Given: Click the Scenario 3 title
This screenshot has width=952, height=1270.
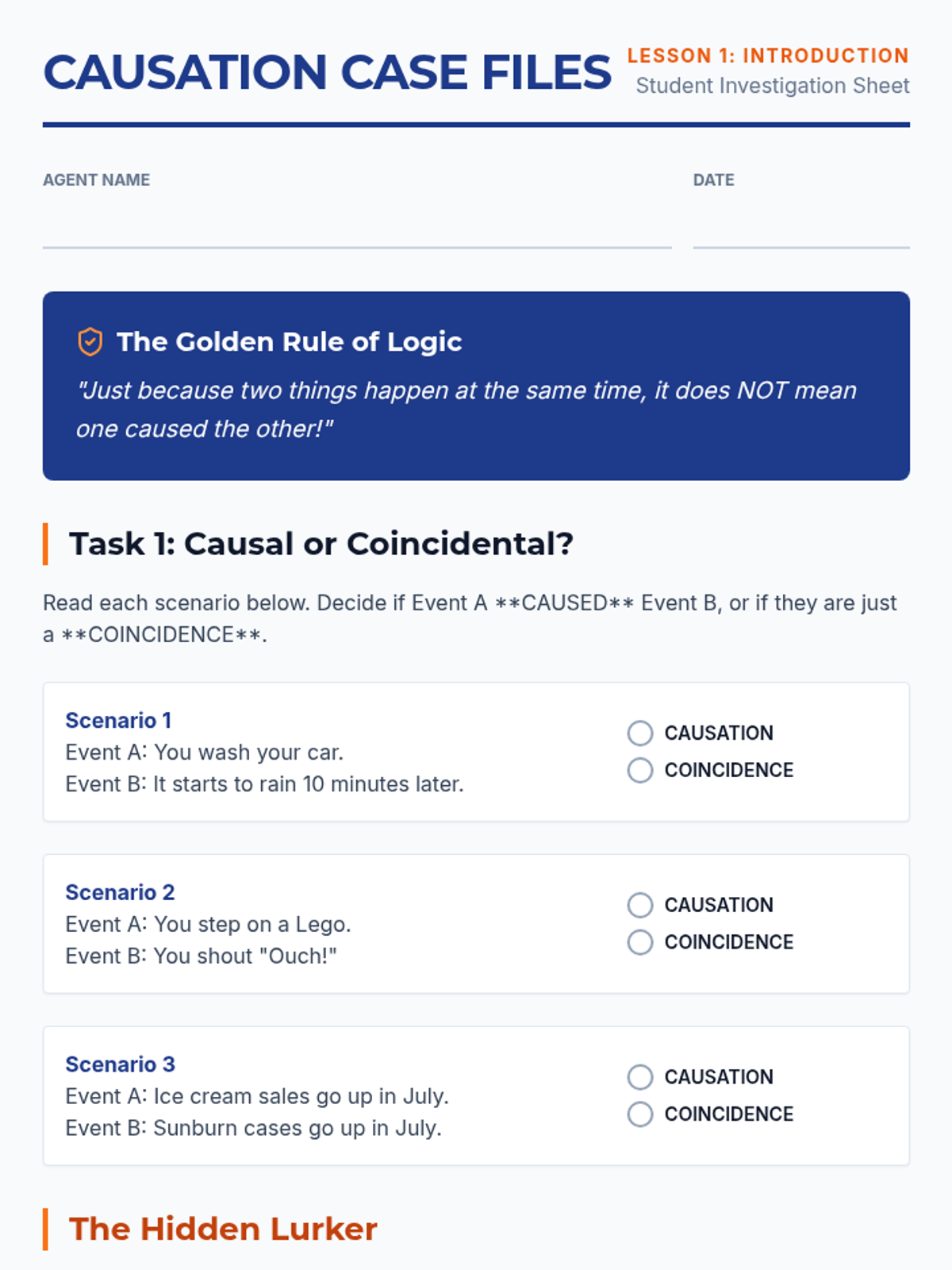Looking at the screenshot, I should click(x=120, y=1064).
